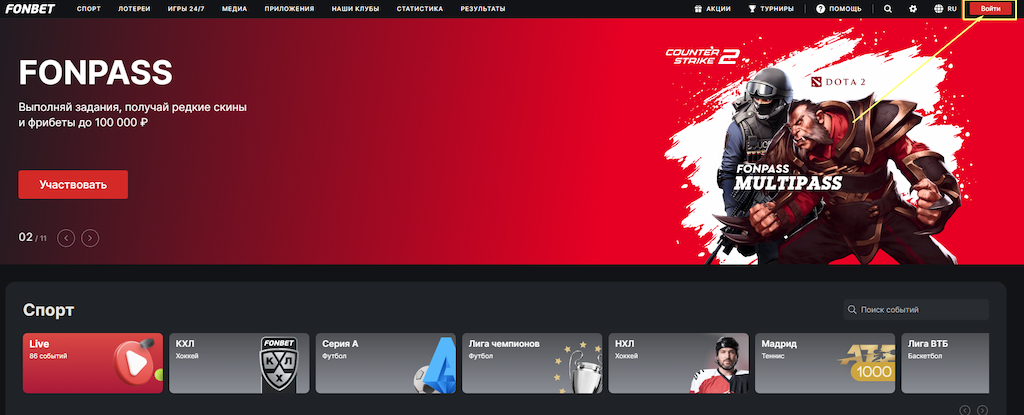Open the Наши клубы menu

355,8
